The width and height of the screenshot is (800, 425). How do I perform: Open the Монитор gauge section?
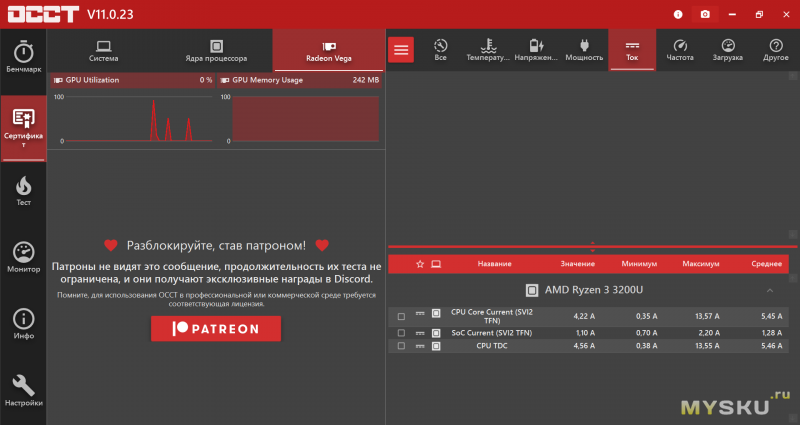[23, 258]
